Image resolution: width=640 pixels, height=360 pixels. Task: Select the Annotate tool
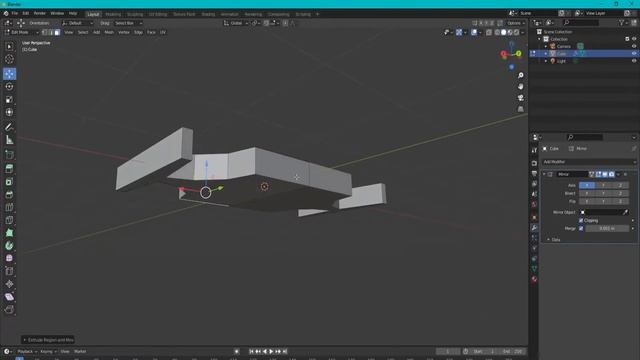9,127
